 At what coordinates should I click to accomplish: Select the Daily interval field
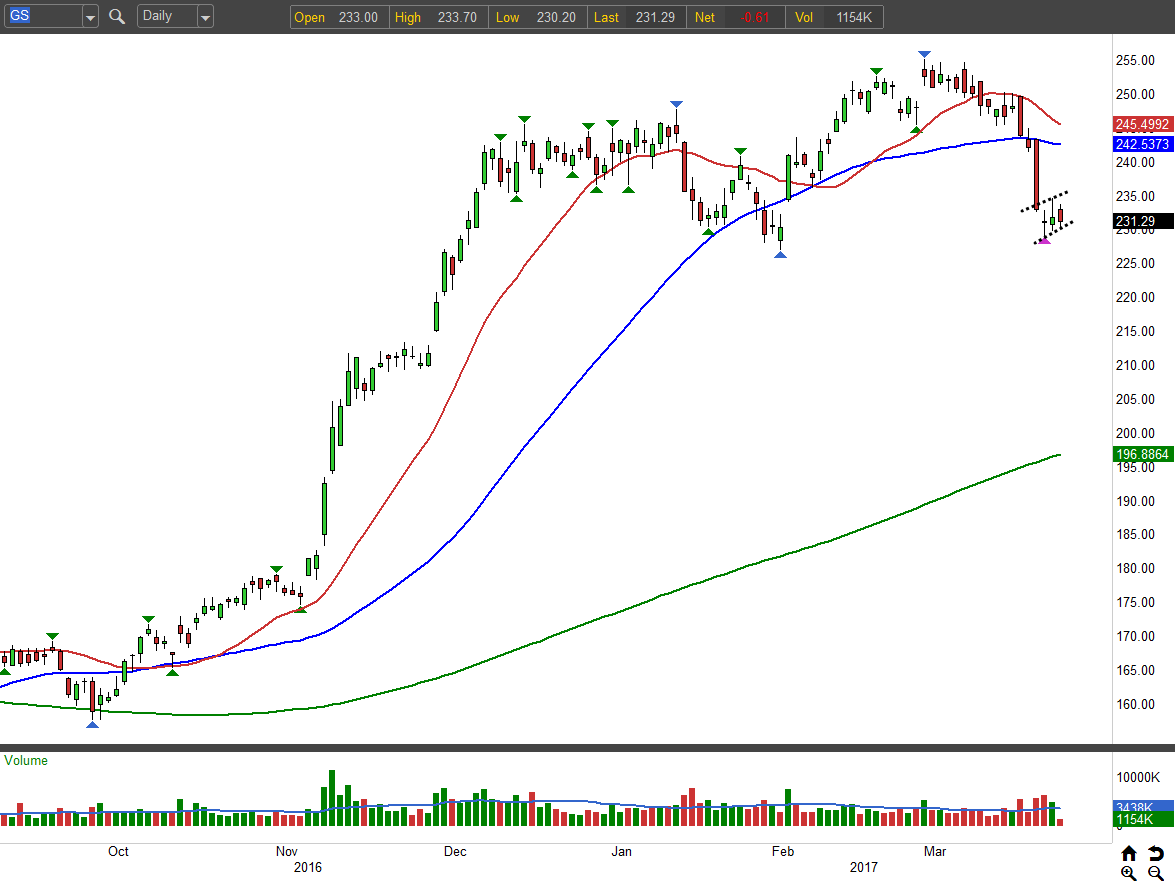[168, 16]
